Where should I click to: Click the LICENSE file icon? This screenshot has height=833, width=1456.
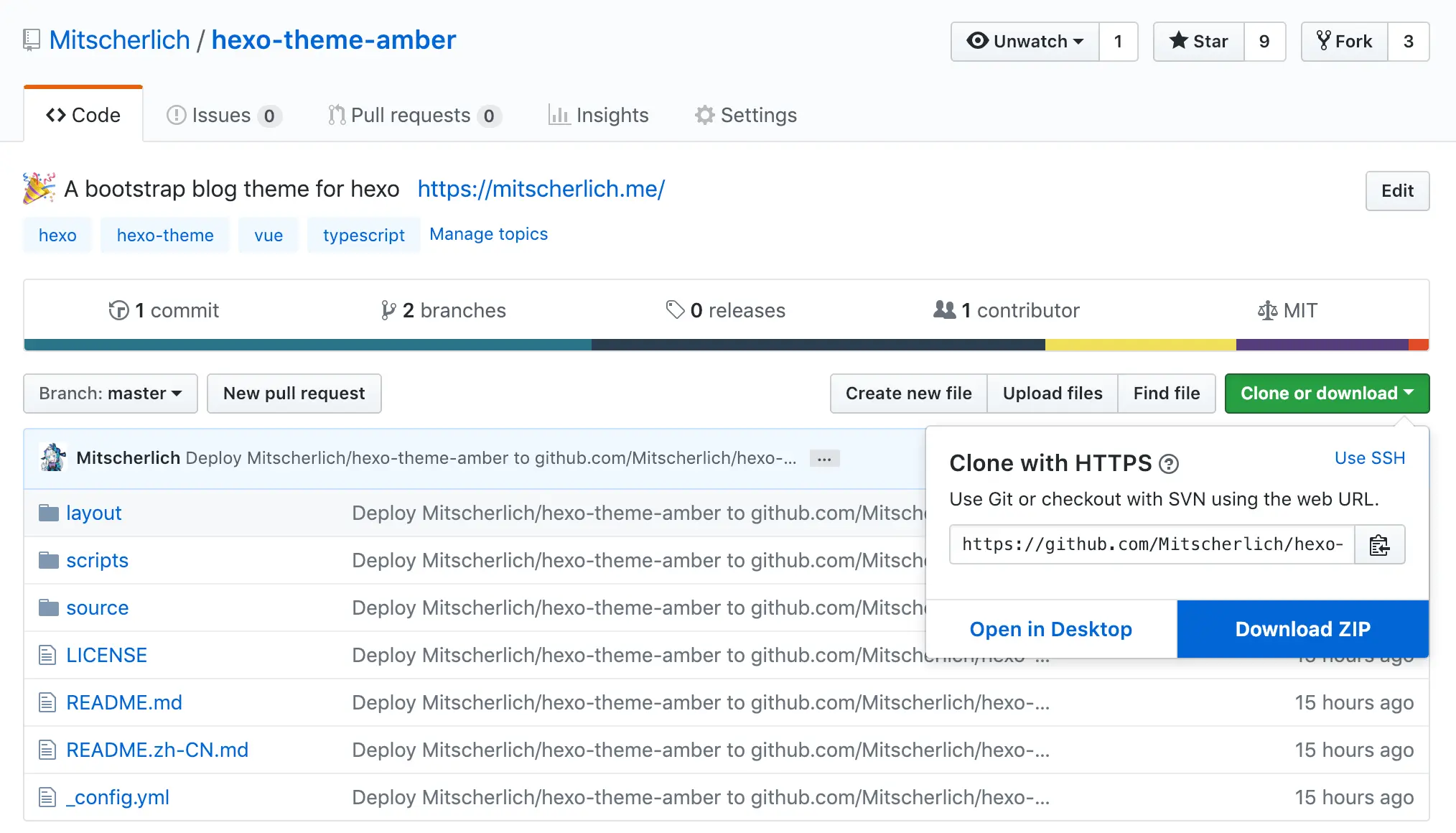click(x=47, y=655)
